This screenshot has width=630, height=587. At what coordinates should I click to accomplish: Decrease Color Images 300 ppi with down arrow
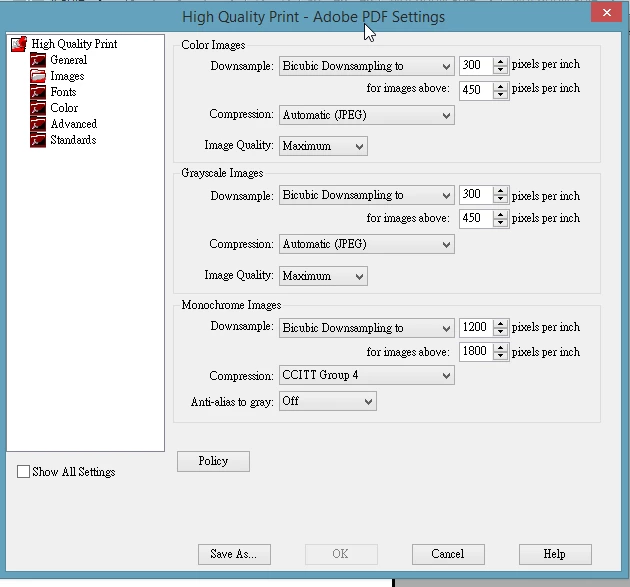click(x=501, y=70)
